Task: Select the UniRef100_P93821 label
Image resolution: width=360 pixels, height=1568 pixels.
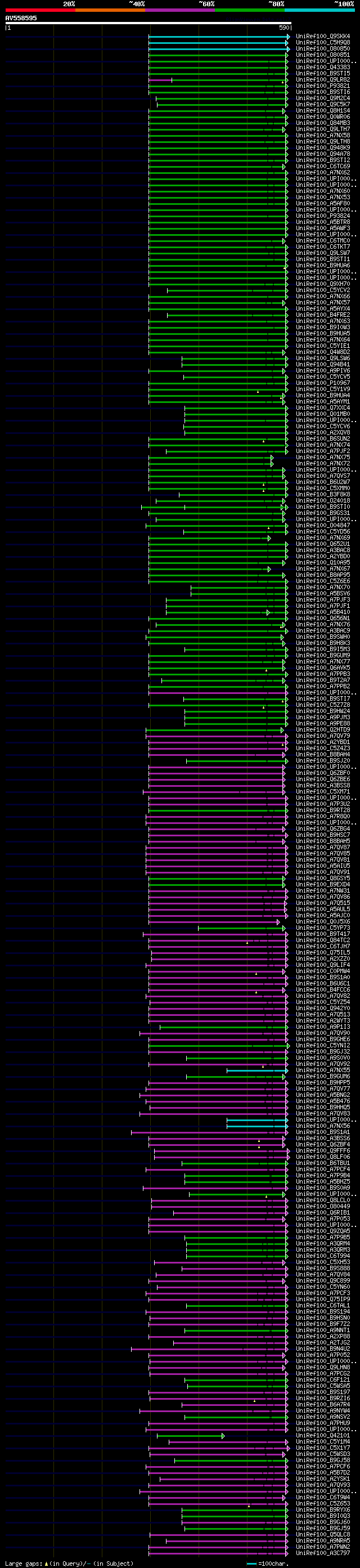Action: coord(323,86)
